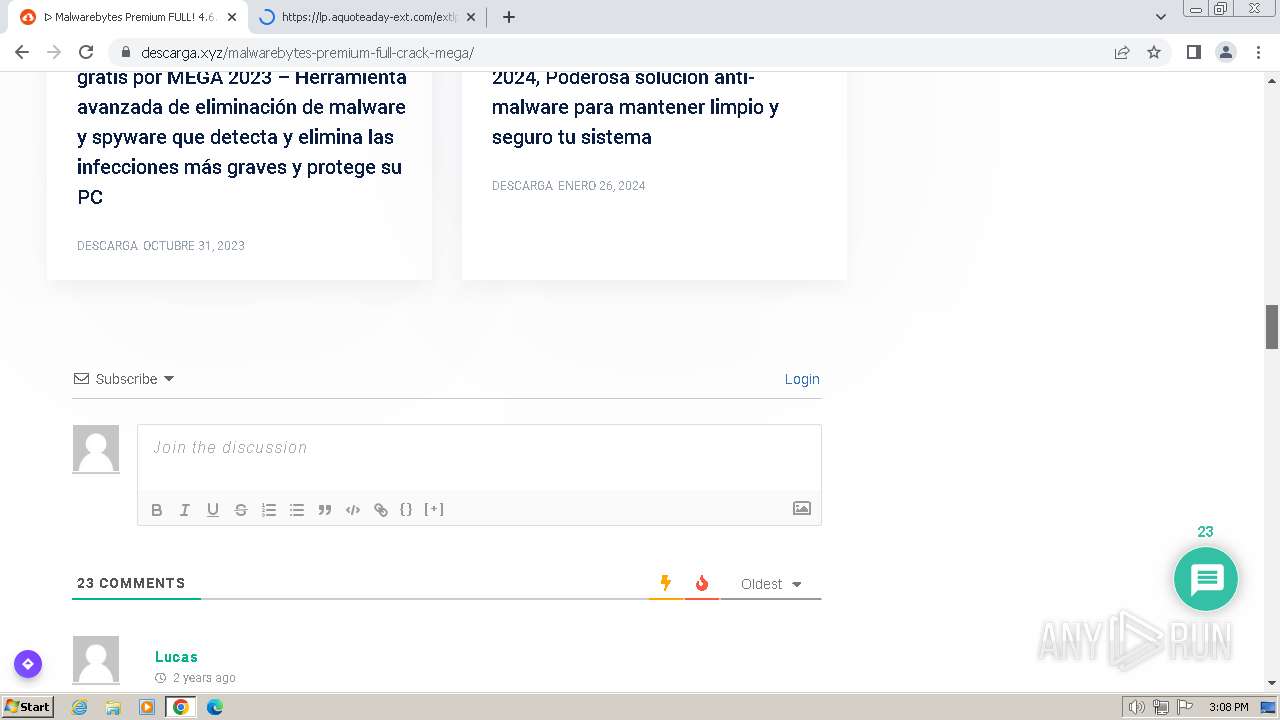1280x720 pixels.
Task: Open Chrome three-dot menu
Action: tap(1258, 52)
